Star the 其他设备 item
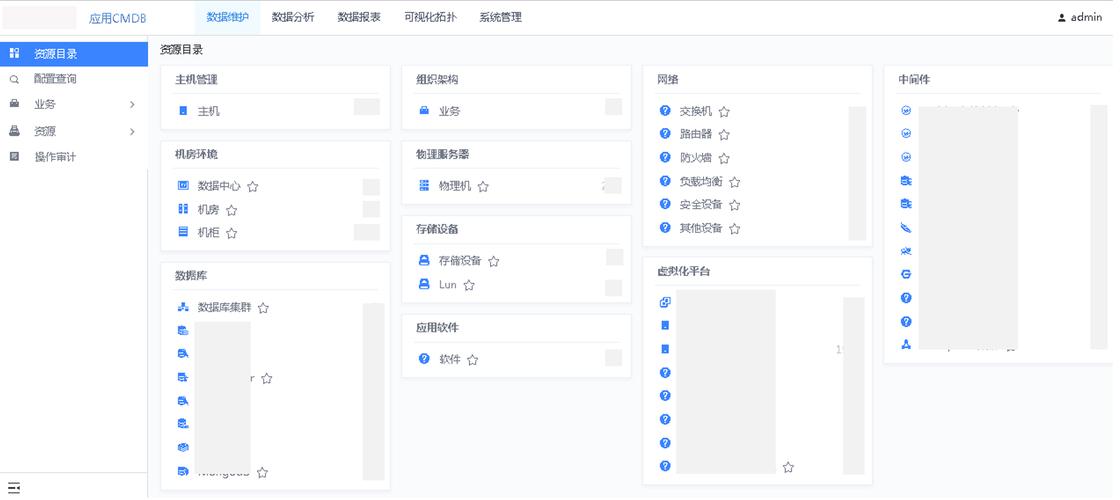This screenshot has height=500, width=1120. coord(734,229)
